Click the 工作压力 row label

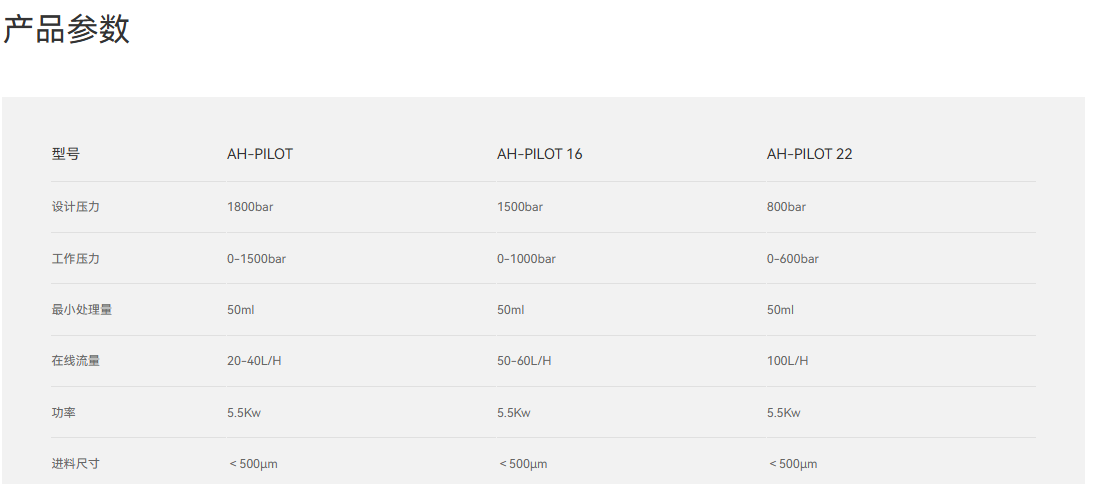point(75,259)
